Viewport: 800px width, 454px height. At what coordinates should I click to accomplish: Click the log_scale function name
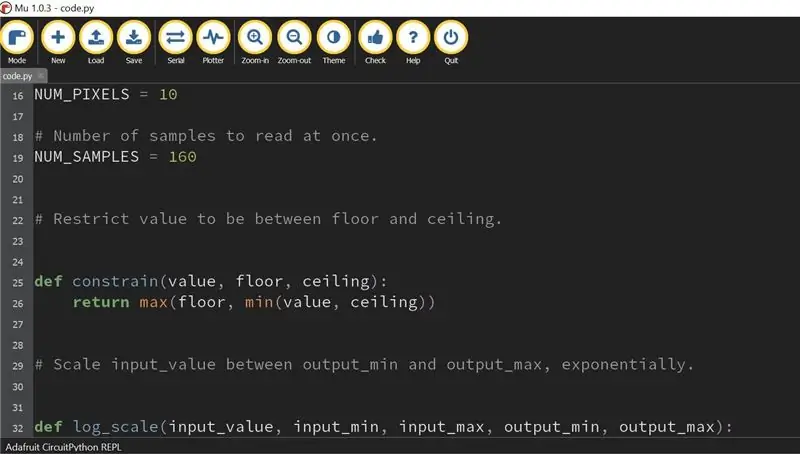point(115,427)
